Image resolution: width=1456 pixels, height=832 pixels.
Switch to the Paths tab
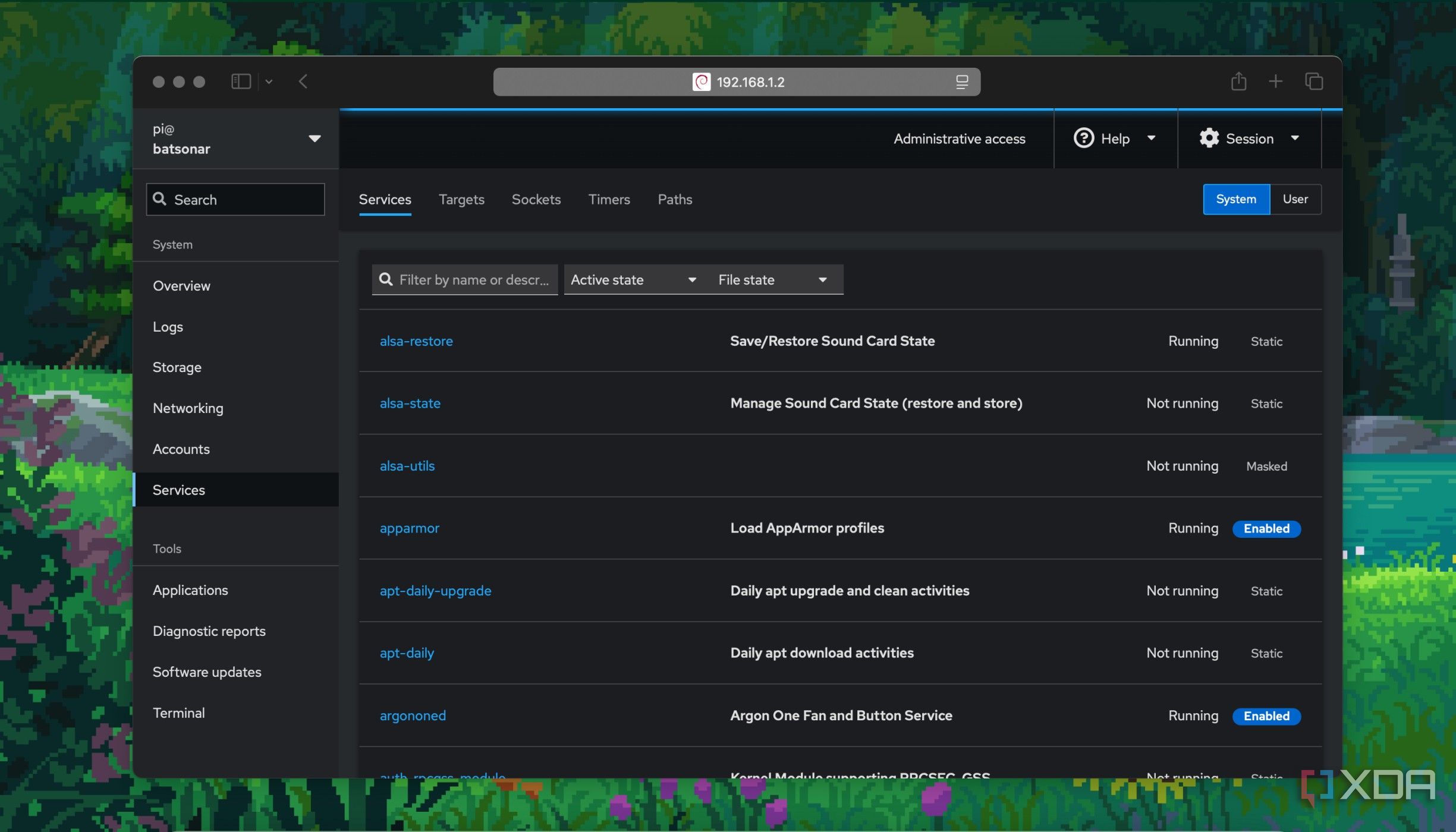point(675,200)
